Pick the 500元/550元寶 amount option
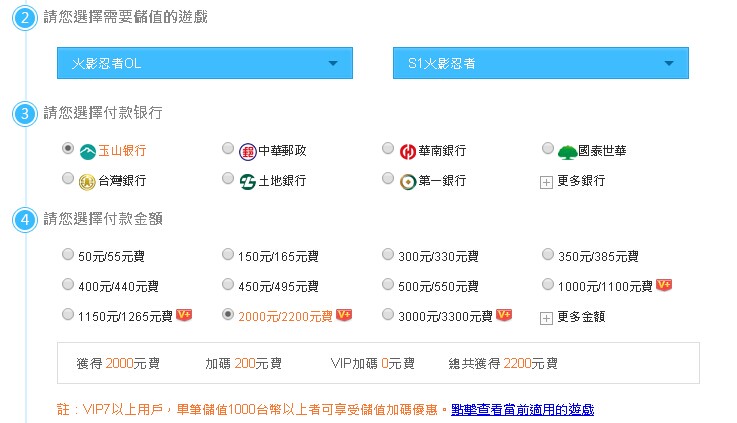 388,284
